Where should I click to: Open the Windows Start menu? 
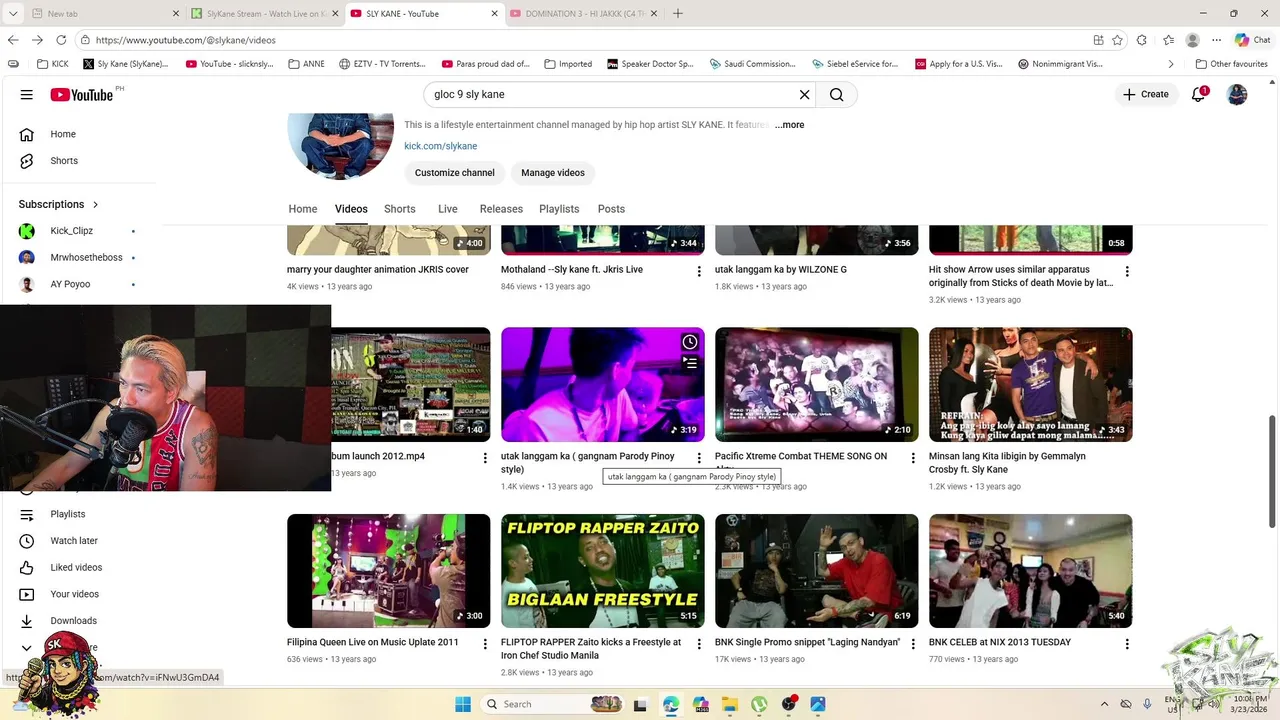click(463, 704)
